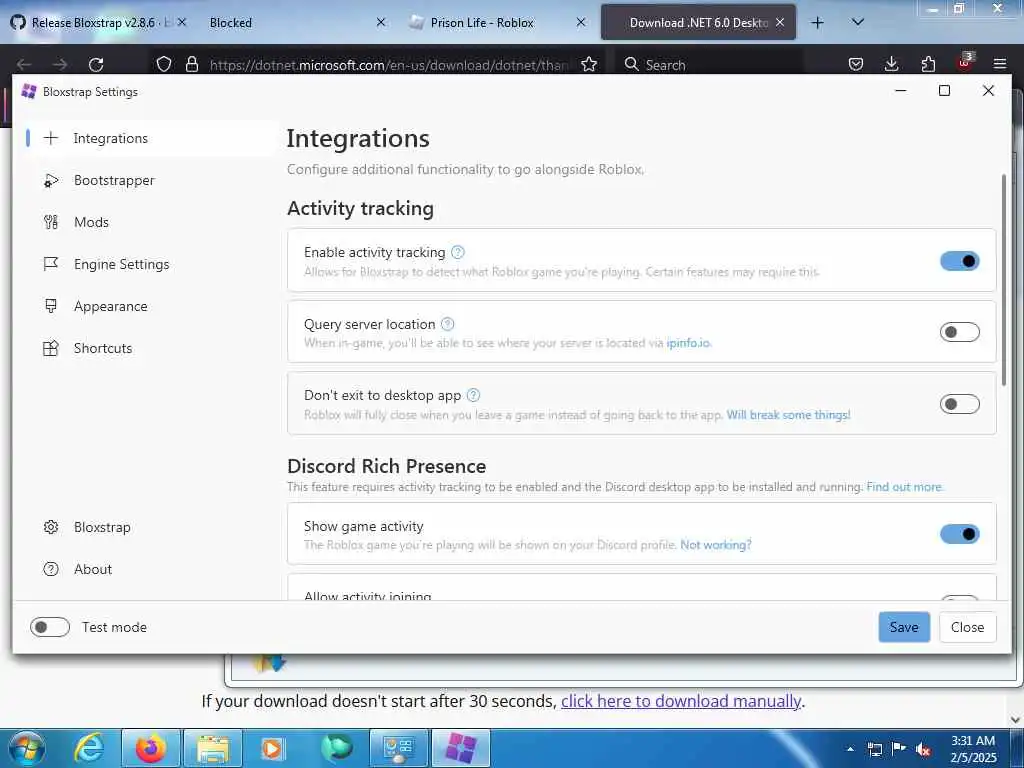The width and height of the screenshot is (1024, 768).
Task: Save the Bloxstrap settings
Action: pyautogui.click(x=904, y=627)
